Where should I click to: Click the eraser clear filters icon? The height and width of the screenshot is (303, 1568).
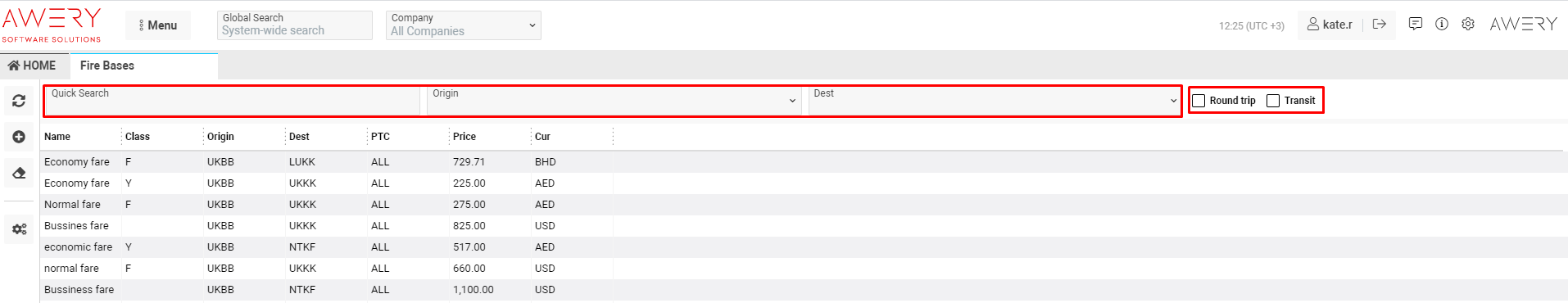(x=19, y=173)
